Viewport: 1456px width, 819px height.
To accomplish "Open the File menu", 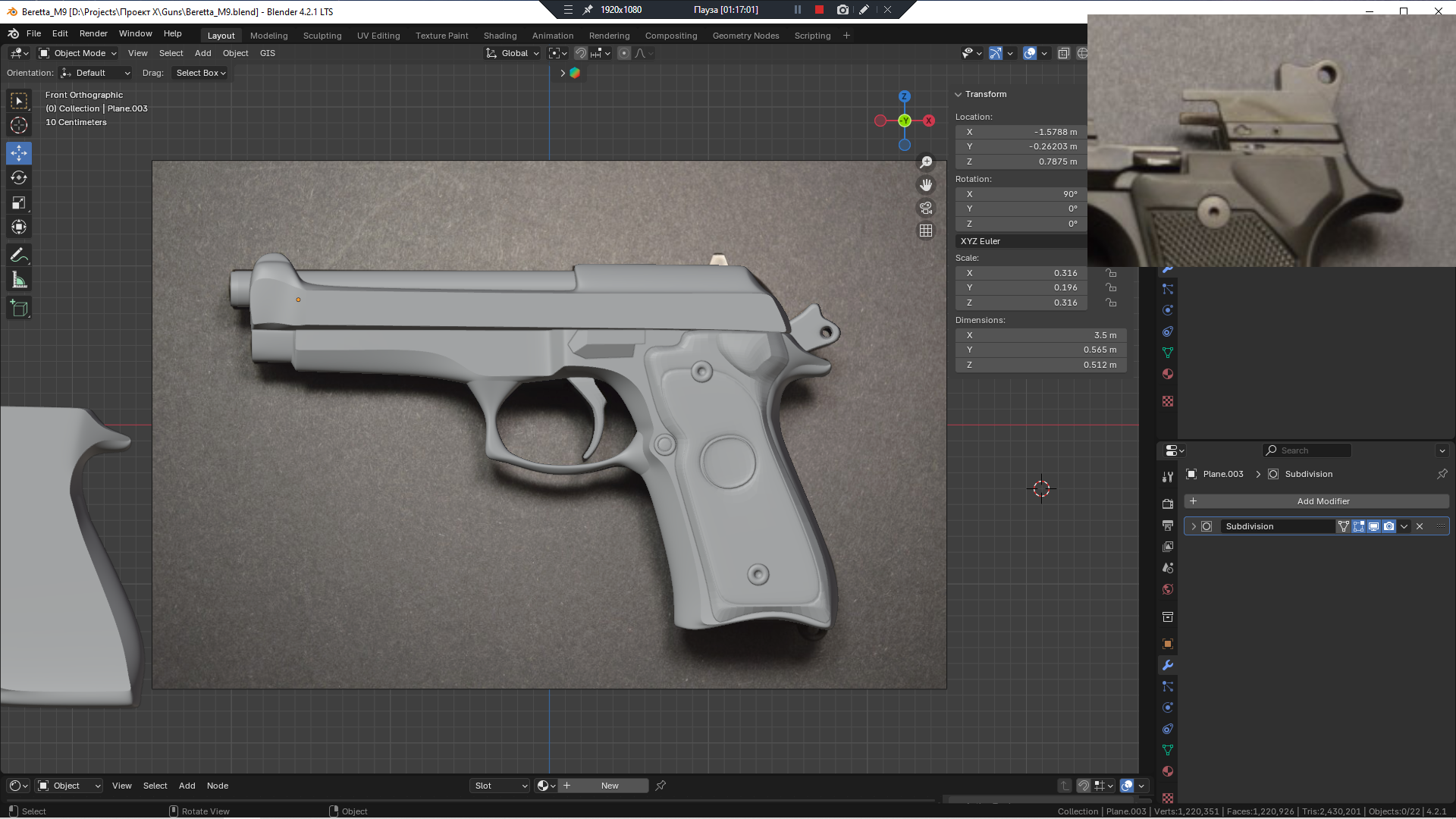I will 33,33.
